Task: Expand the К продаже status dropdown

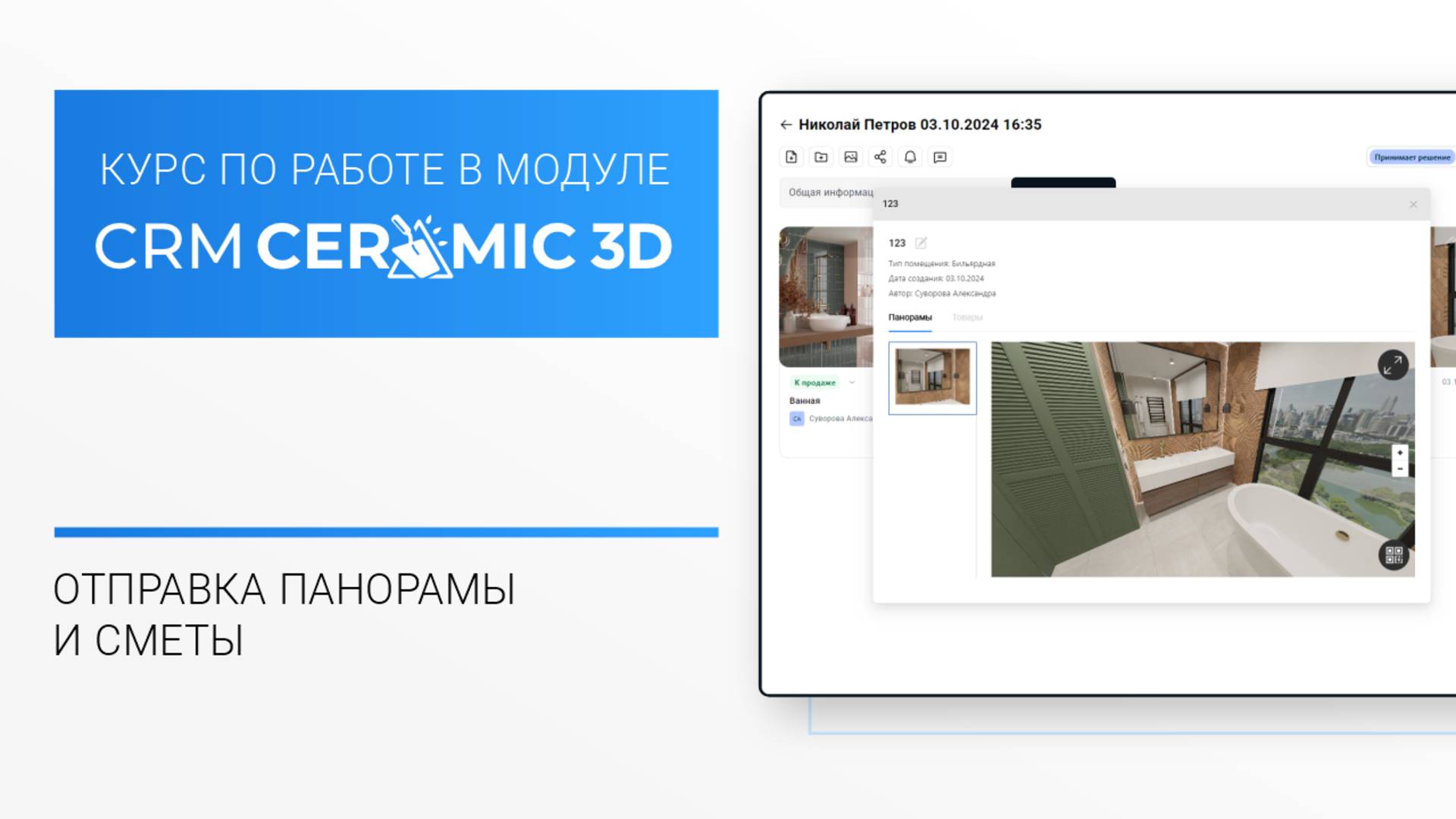Action: (x=852, y=382)
